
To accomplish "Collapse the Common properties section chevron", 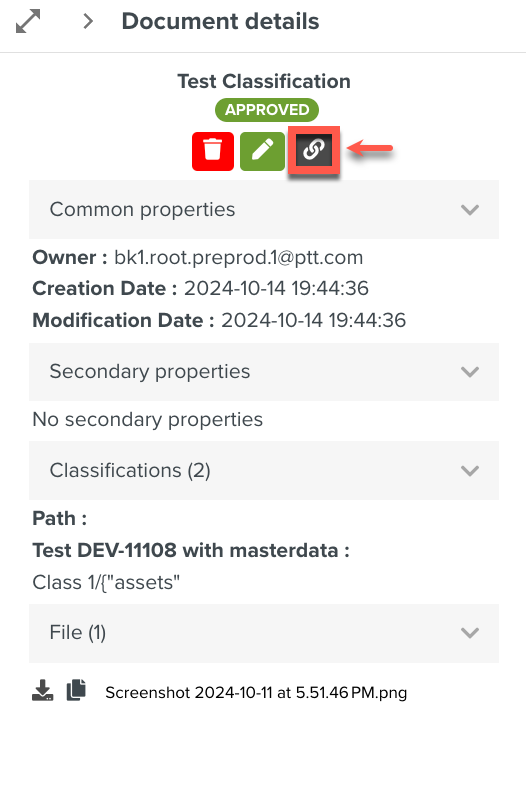I will (470, 210).
